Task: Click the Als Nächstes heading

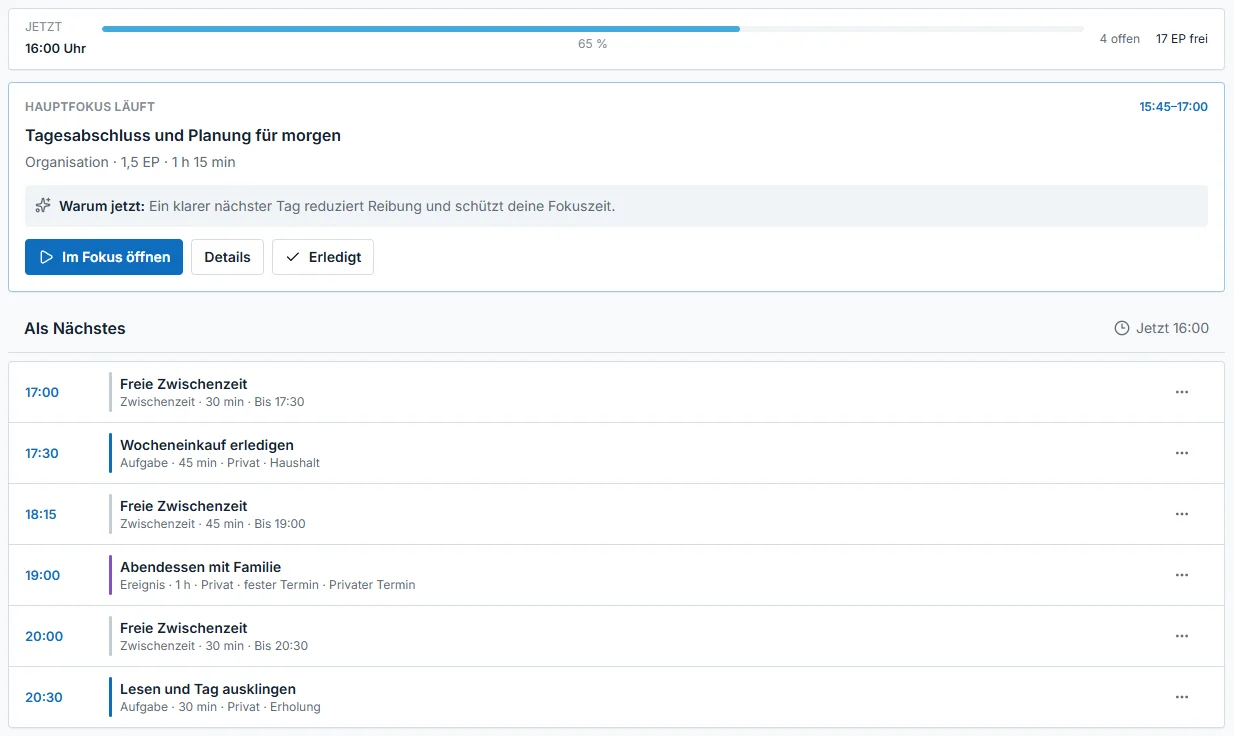Action: (x=75, y=328)
